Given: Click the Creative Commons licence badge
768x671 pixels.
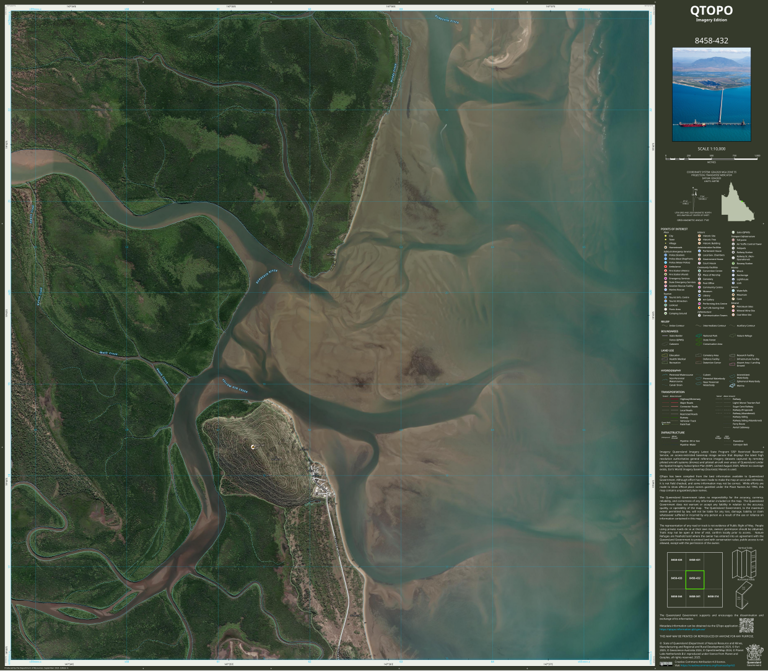Looking at the screenshot, I should tap(666, 664).
